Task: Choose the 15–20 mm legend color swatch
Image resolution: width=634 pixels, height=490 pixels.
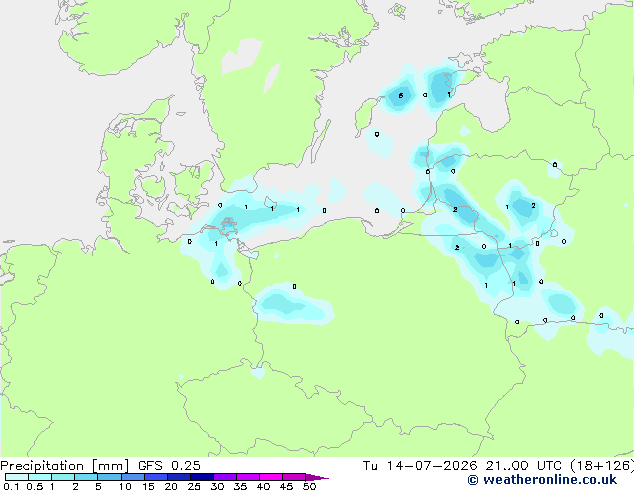Action: click(x=156, y=477)
